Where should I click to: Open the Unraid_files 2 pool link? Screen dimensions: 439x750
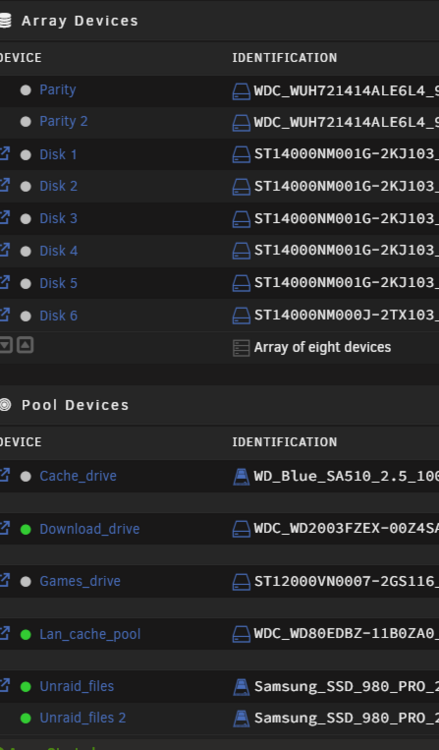point(83,718)
